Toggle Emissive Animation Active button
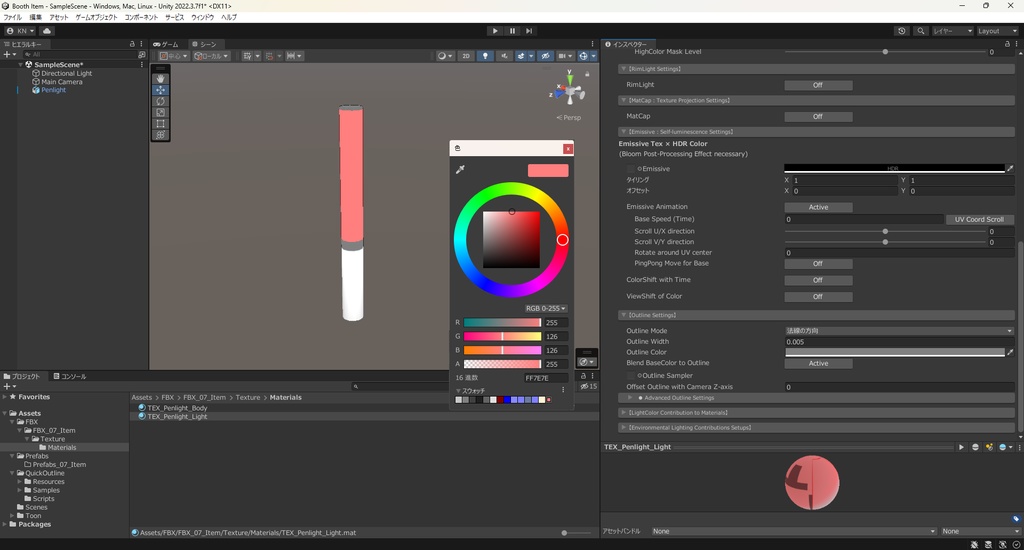 click(818, 207)
